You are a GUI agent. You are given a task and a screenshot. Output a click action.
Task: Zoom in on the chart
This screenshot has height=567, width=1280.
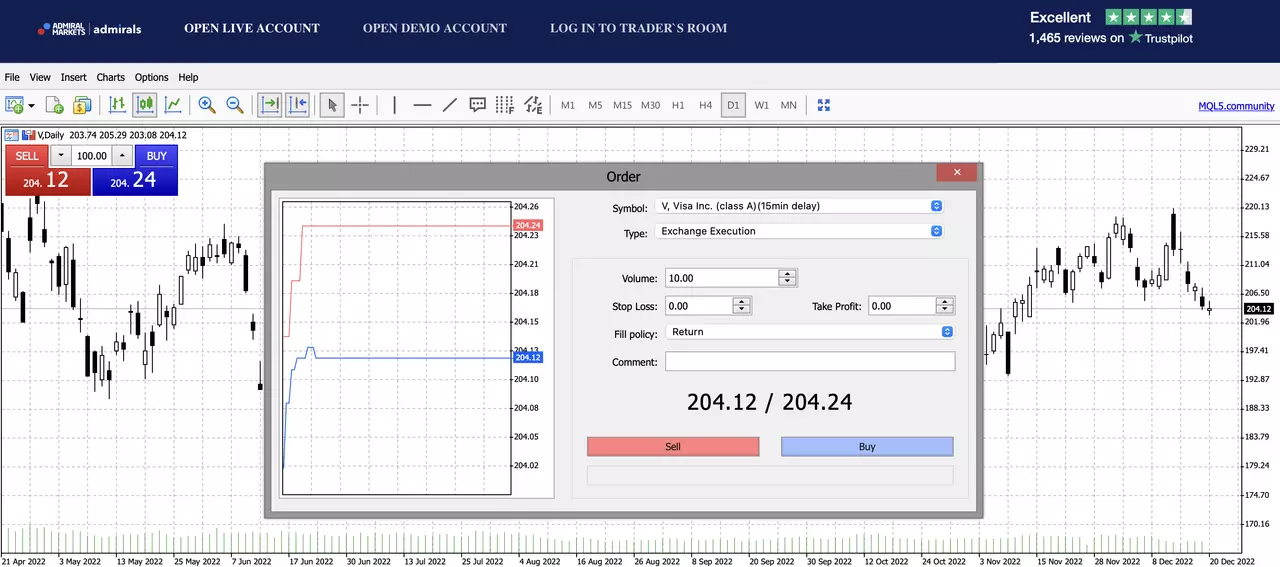tap(207, 105)
